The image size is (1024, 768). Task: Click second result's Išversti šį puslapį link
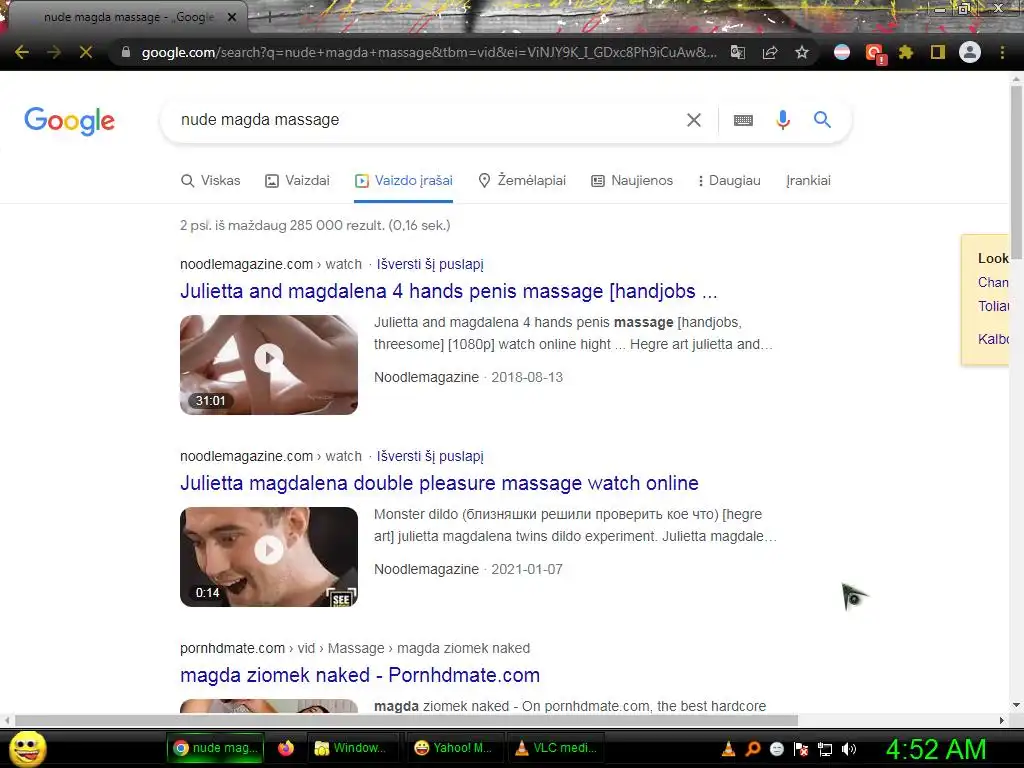pos(430,456)
